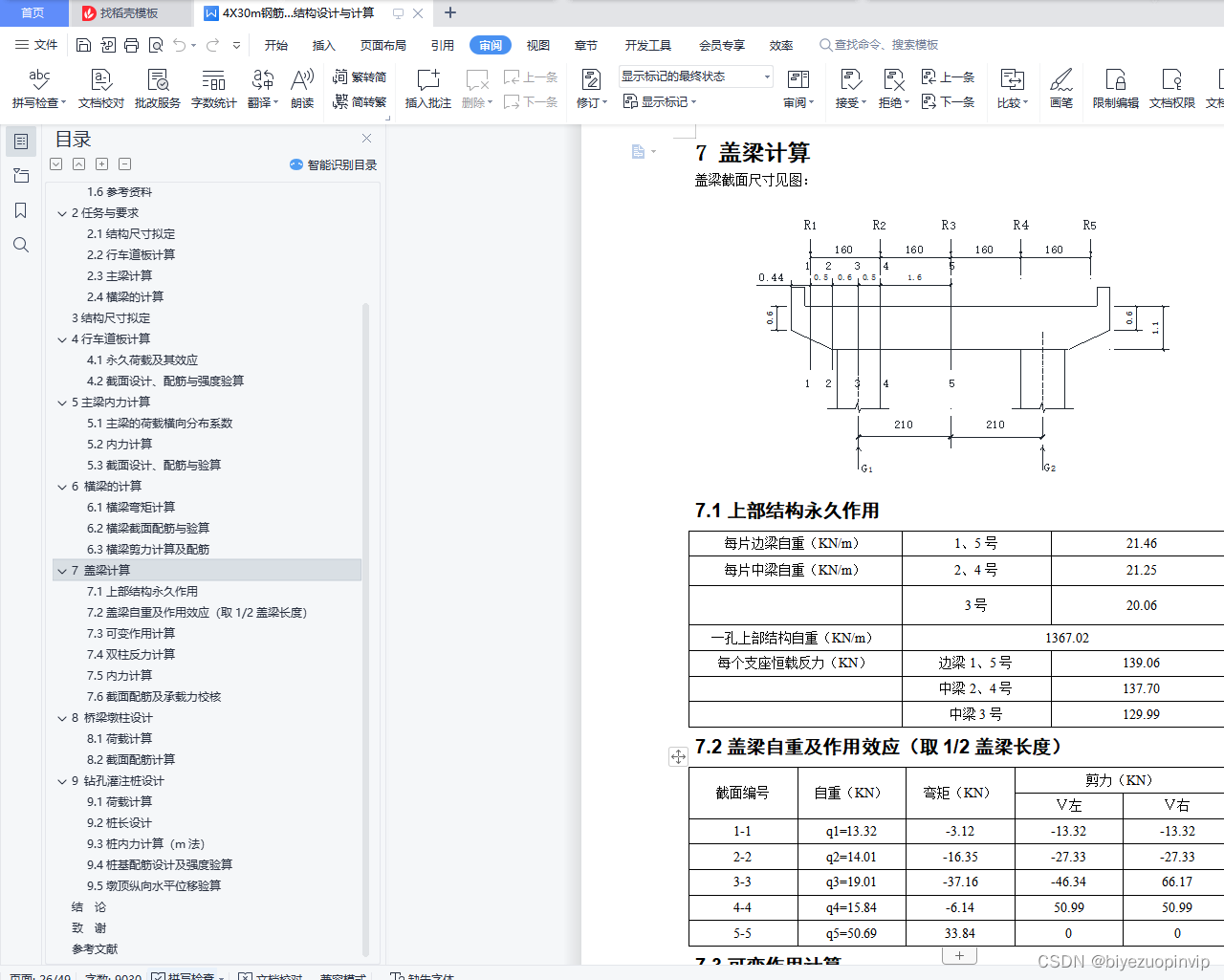This screenshot has height=980, width=1224.
Task: Open 显示标记的最终状态 combo box
Action: [x=695, y=76]
